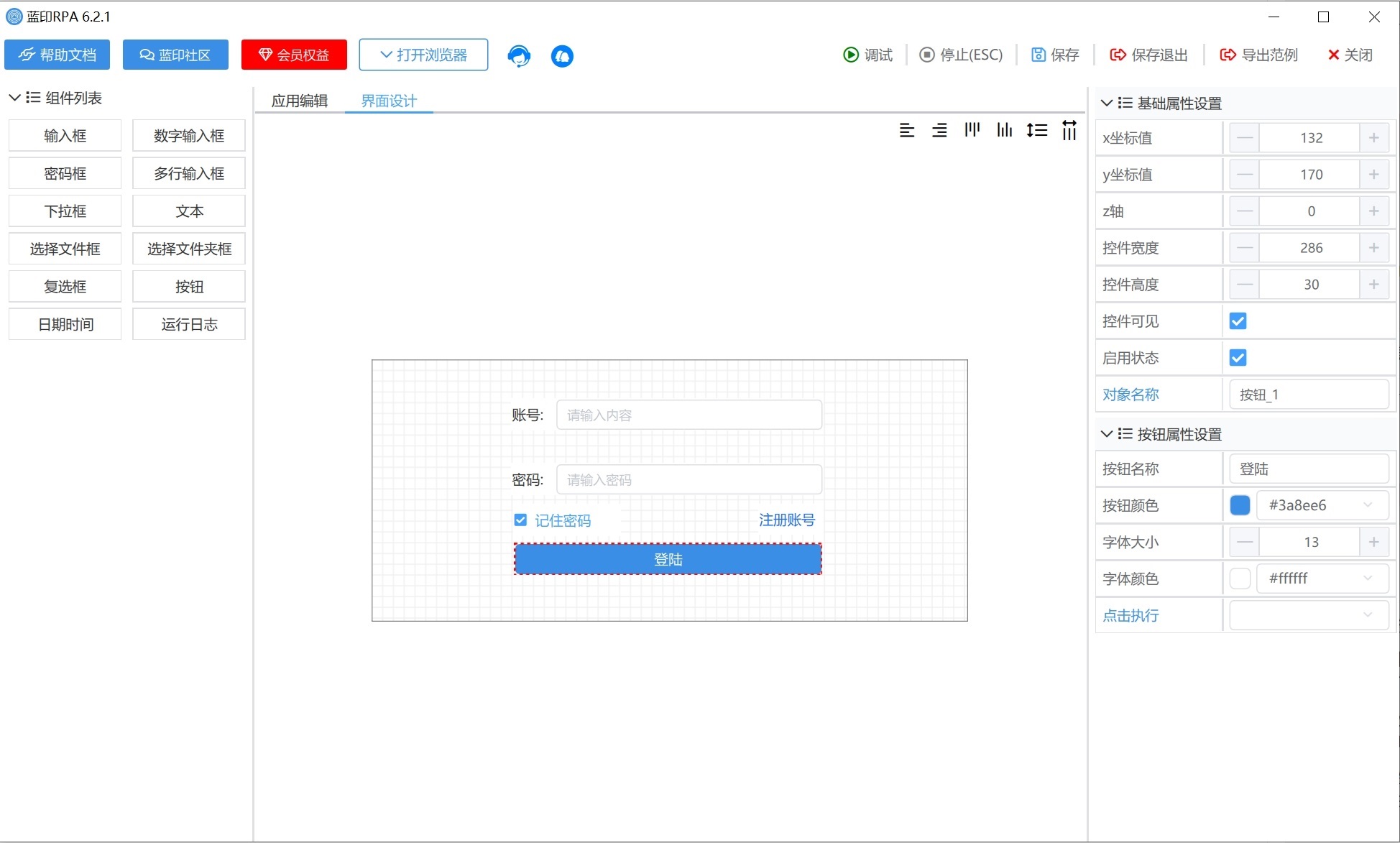Add a 按钮 component
This screenshot has height=843, width=1400.
pyautogui.click(x=189, y=286)
